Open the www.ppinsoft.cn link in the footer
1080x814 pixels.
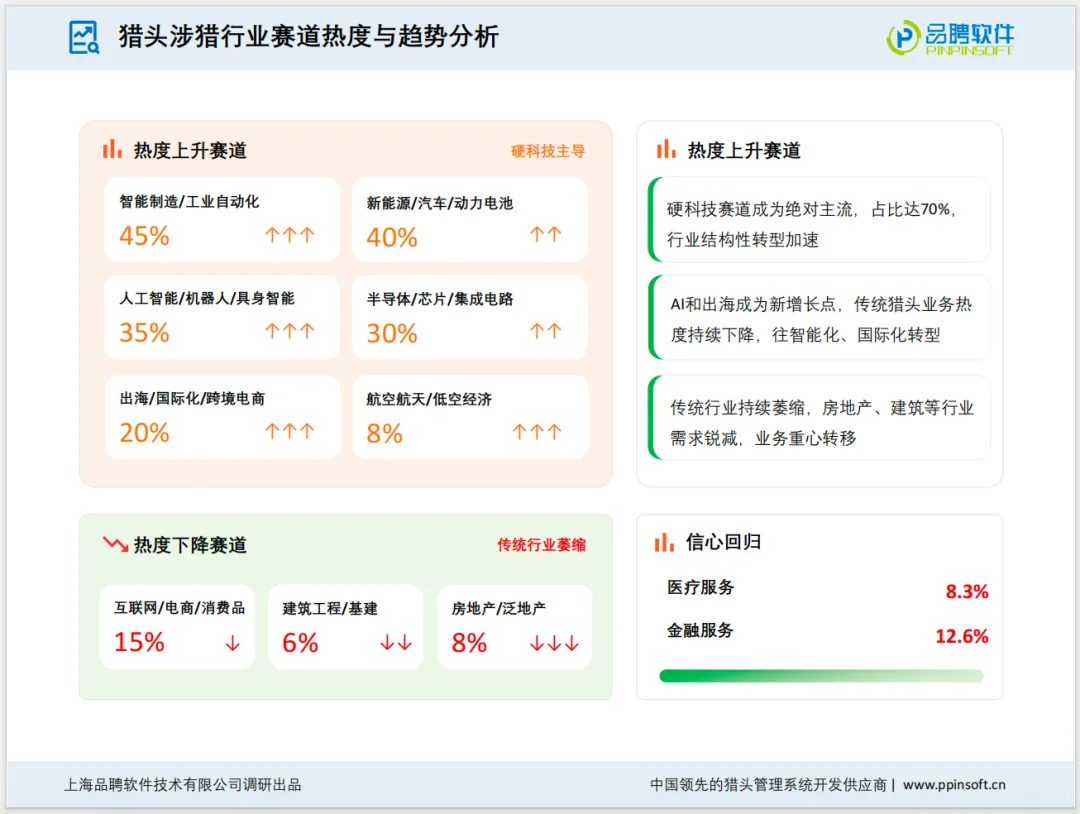[x=954, y=784]
